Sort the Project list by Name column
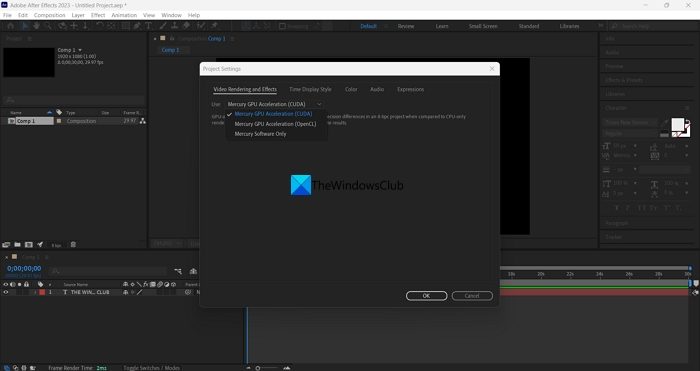 click(x=16, y=113)
